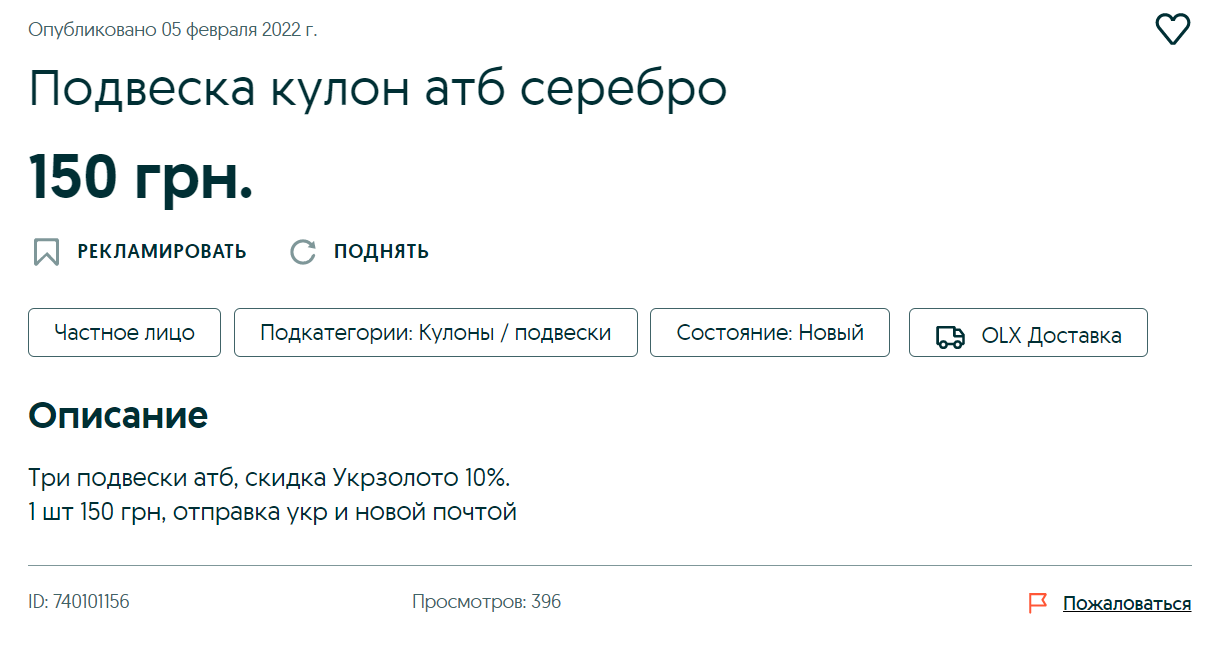Image resolution: width=1229 pixels, height=666 pixels.
Task: Click the description line mentioning Укрзолото 10%
Action: click(276, 477)
